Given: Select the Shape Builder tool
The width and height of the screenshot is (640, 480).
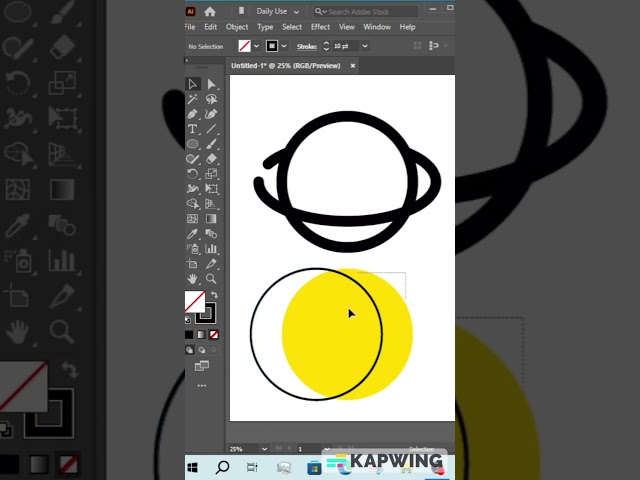Looking at the screenshot, I should click(x=193, y=204).
